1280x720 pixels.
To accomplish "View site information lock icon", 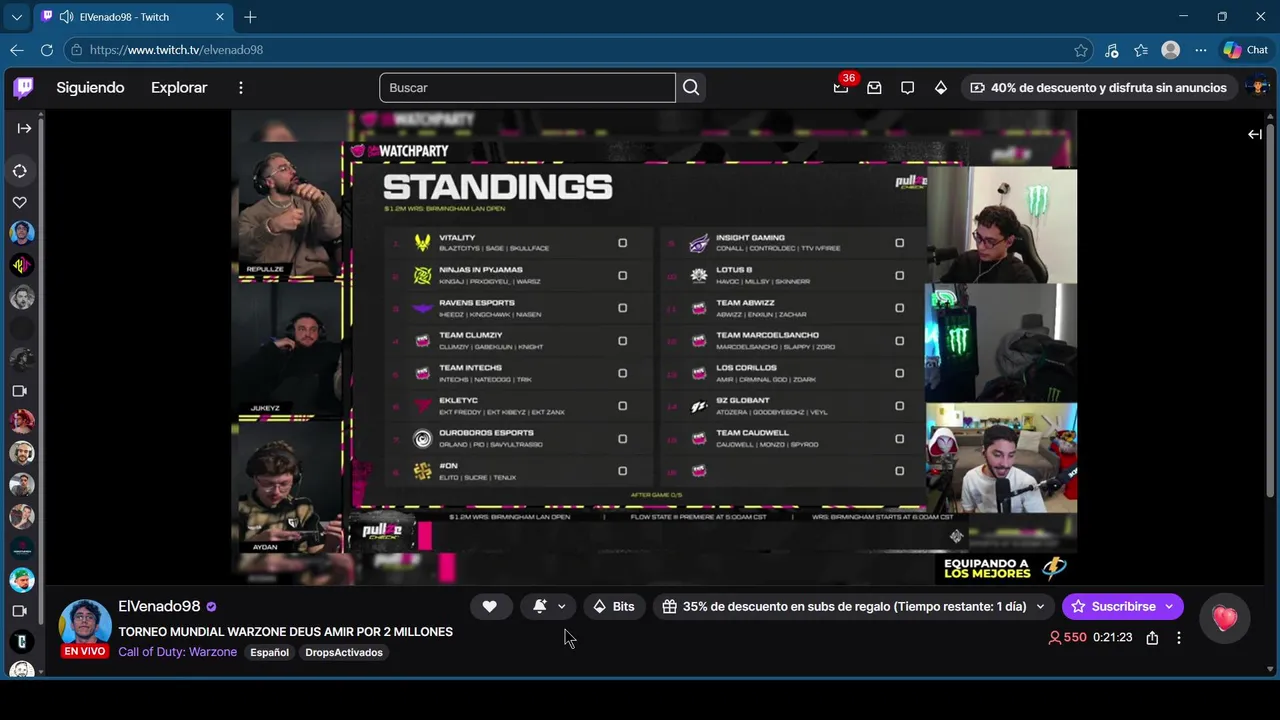I will tap(77, 50).
